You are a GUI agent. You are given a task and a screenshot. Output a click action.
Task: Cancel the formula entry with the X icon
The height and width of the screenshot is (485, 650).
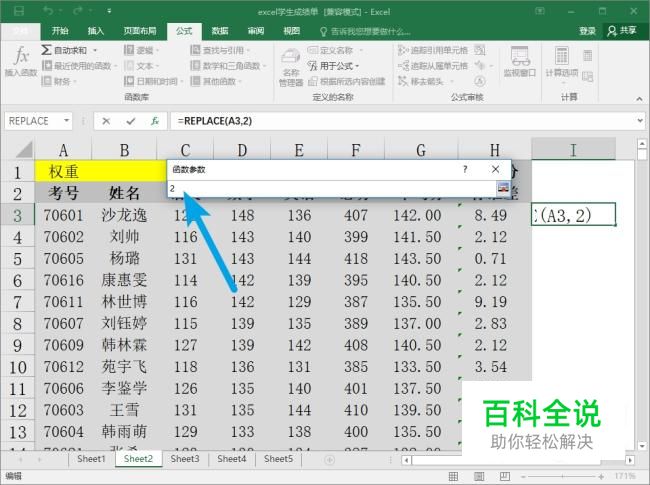point(106,121)
